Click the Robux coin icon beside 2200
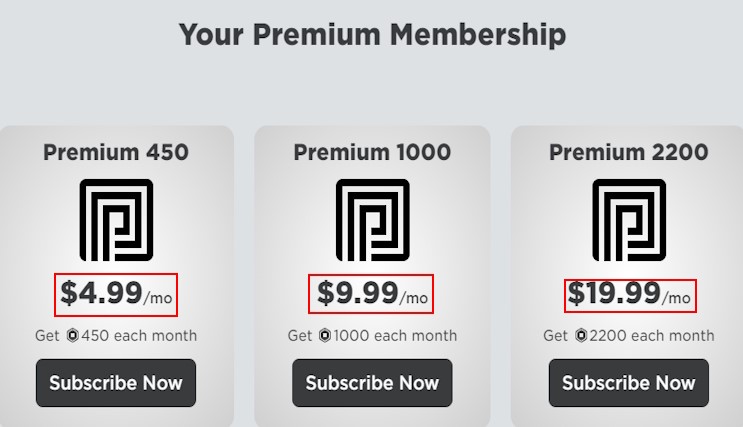 581,336
